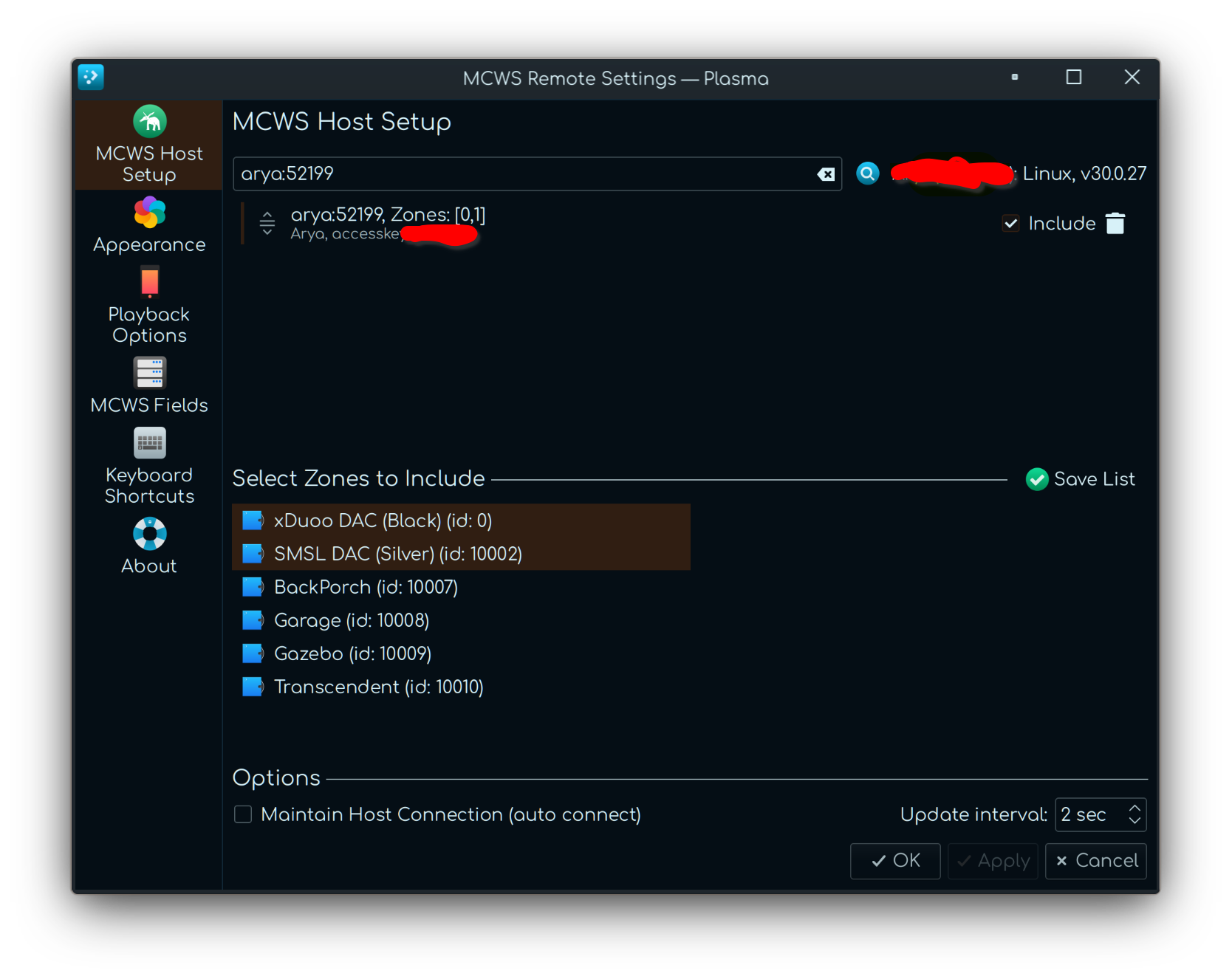Click the Linux, v30.0.27 server info text

pos(1084,174)
